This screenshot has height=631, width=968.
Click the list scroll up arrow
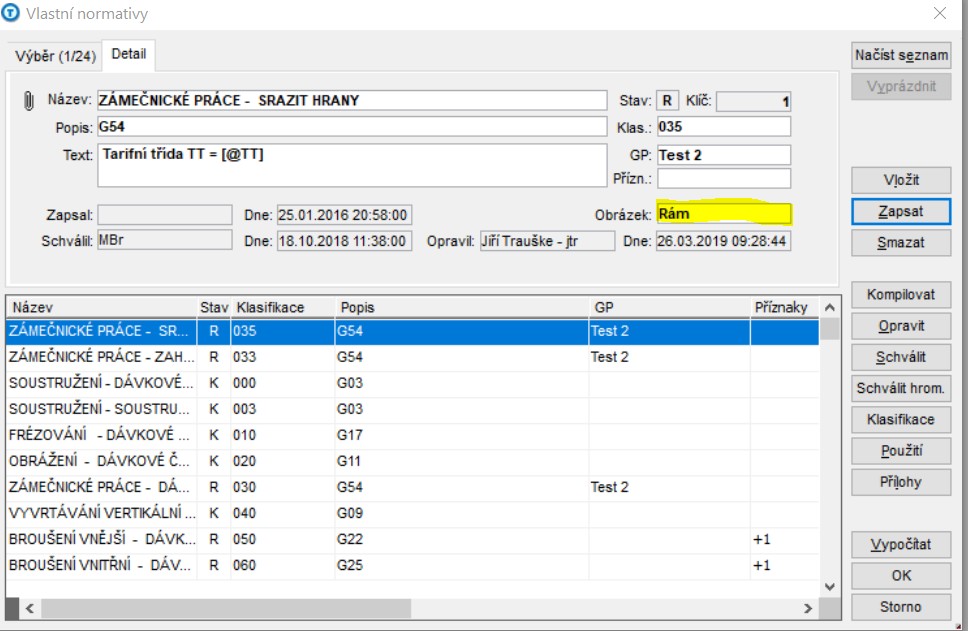[830, 307]
